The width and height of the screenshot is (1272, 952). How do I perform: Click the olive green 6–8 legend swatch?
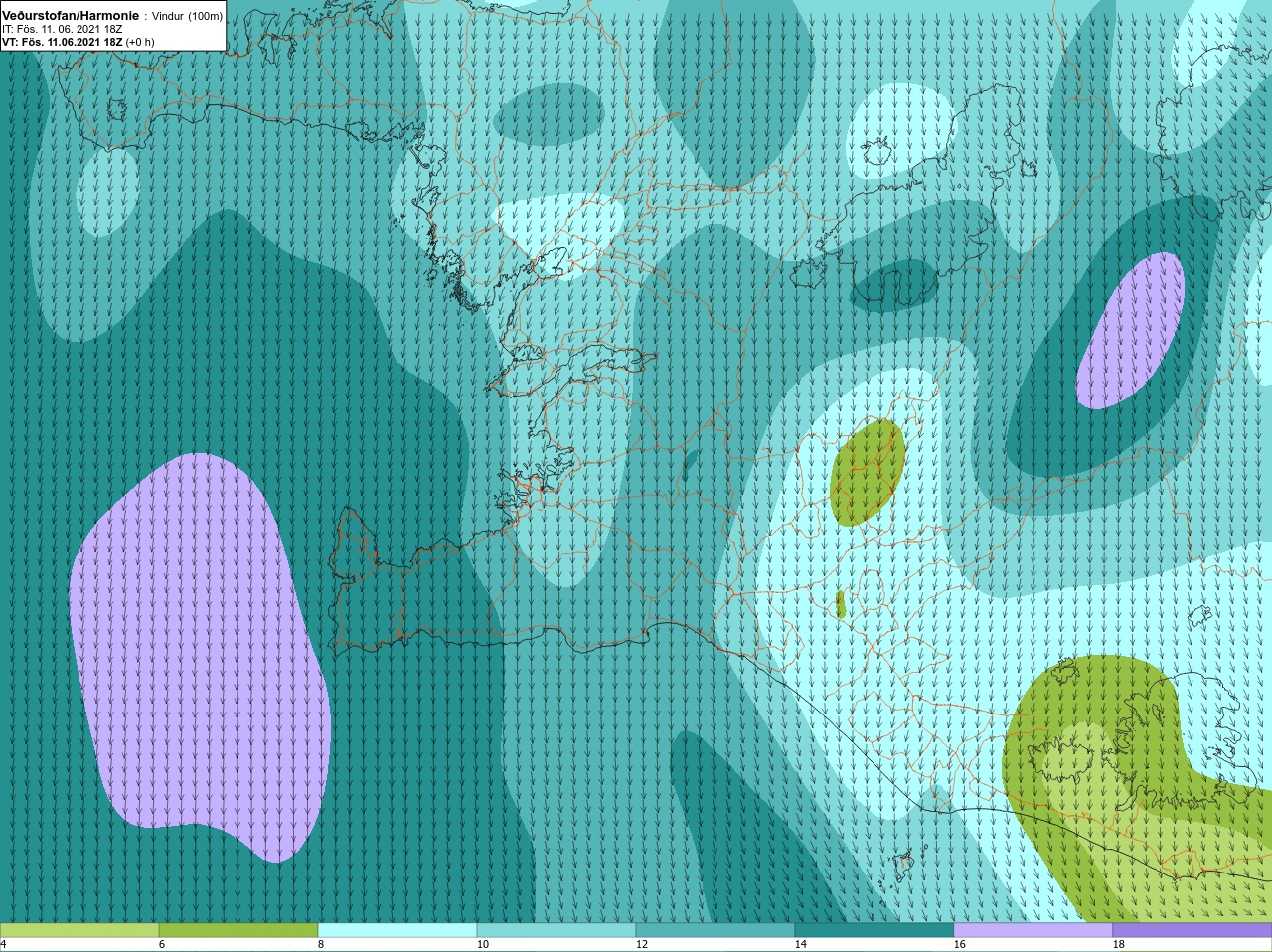238,930
